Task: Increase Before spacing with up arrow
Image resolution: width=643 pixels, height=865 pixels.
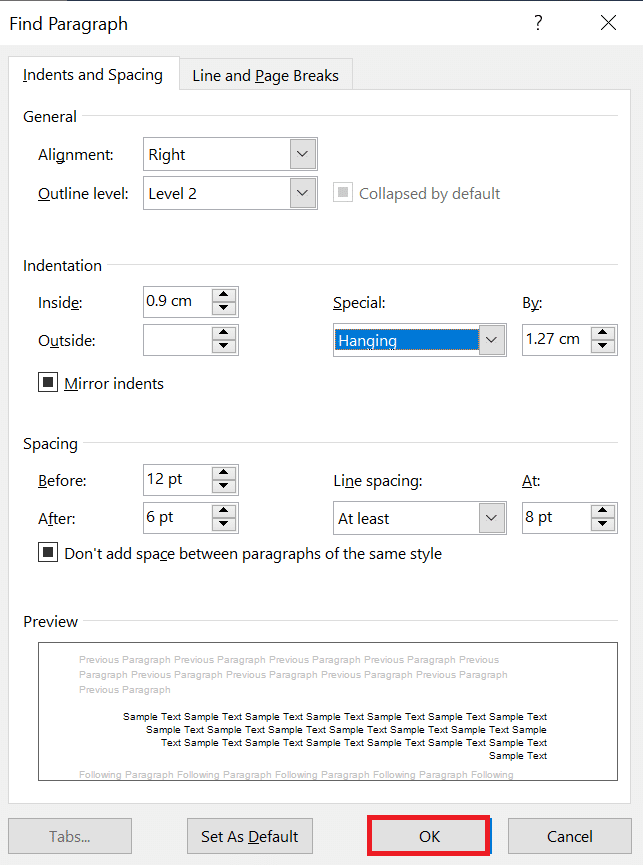Action: click(224, 473)
